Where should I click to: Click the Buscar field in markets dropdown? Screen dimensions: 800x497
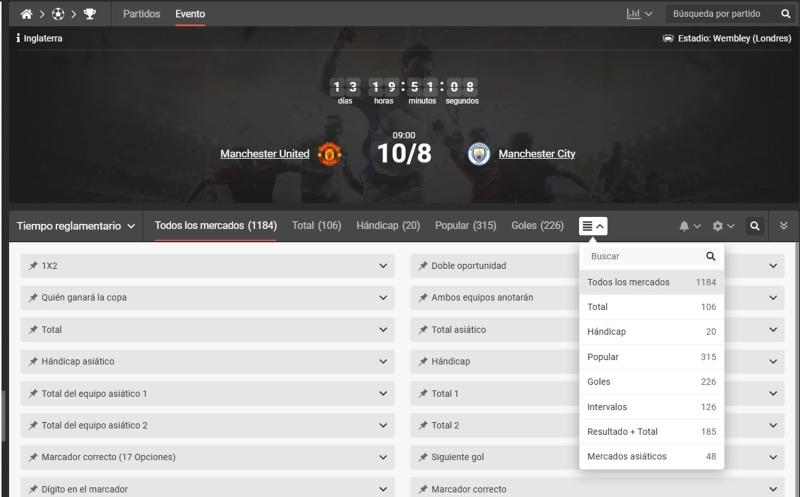645,256
